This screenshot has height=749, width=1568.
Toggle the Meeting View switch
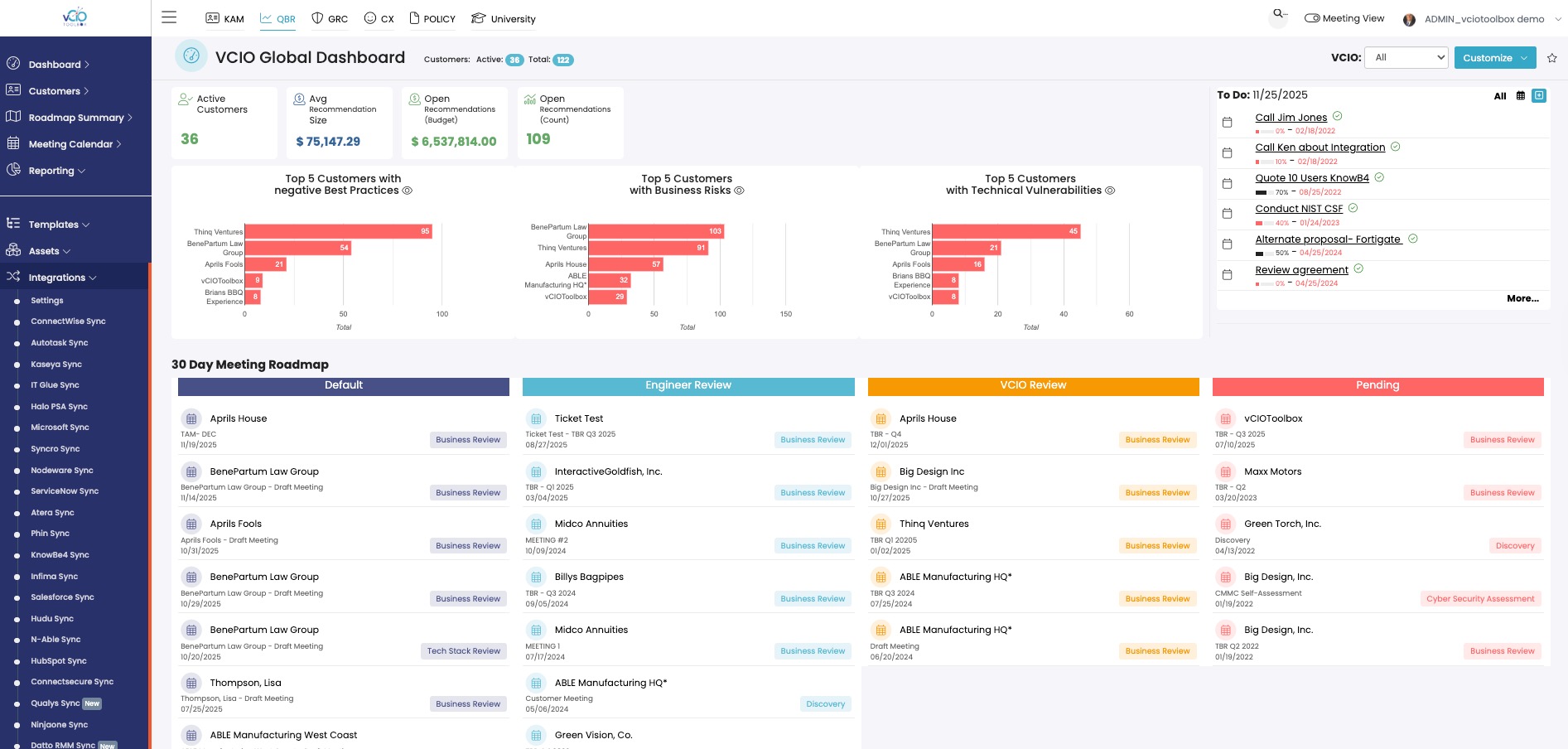click(x=1312, y=18)
